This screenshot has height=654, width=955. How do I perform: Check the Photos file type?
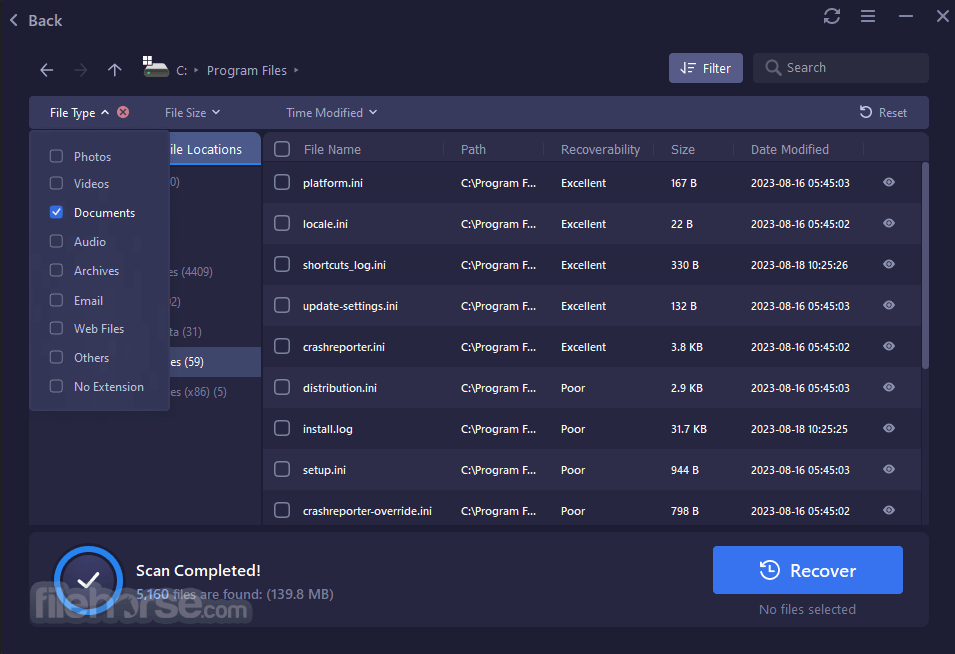[56, 156]
